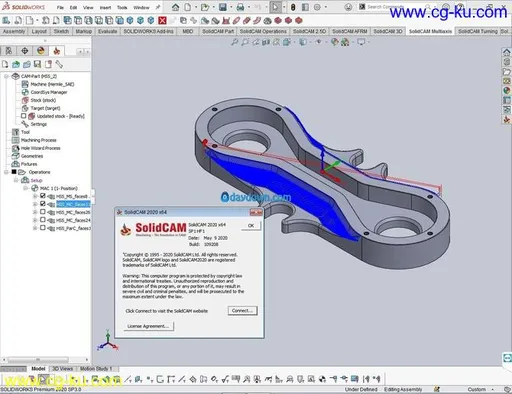The image size is (512, 394).
Task: Click the blank page icon in the CAM panel toolbar
Action: (x=5, y=64)
